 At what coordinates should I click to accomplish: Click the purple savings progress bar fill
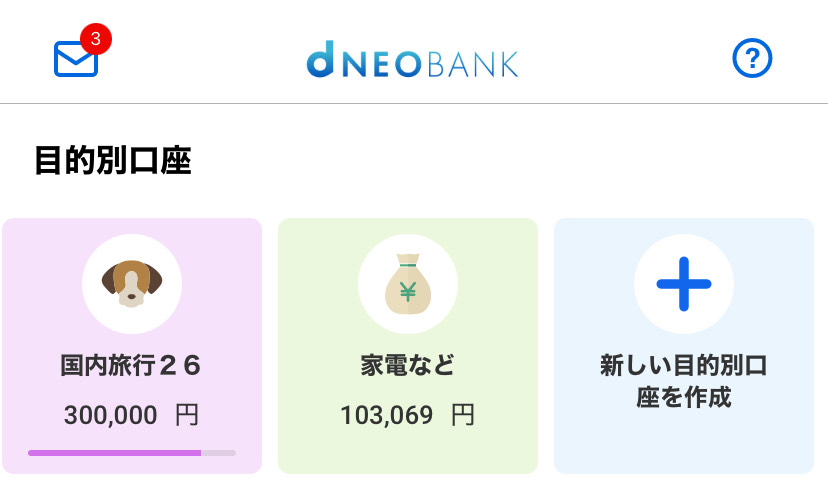coord(114,453)
